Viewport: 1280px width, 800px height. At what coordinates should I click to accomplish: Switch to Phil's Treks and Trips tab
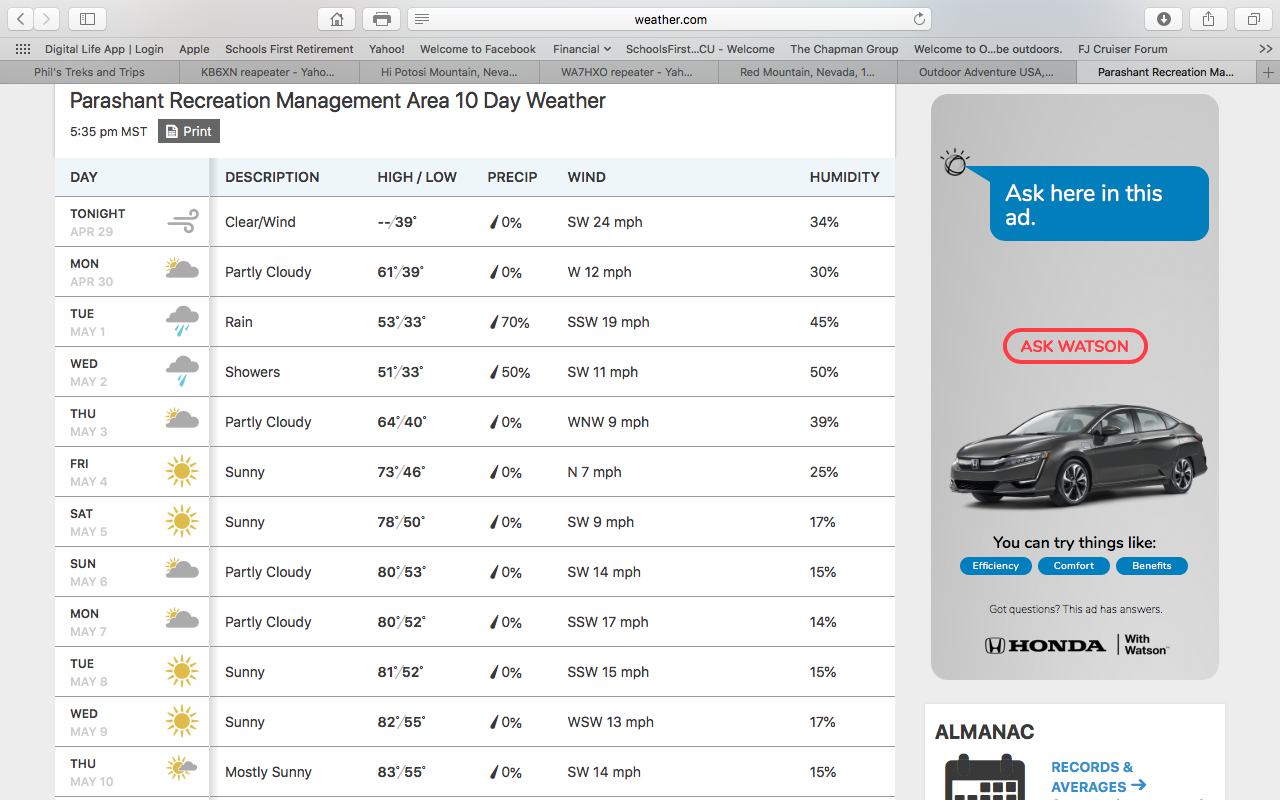(89, 72)
